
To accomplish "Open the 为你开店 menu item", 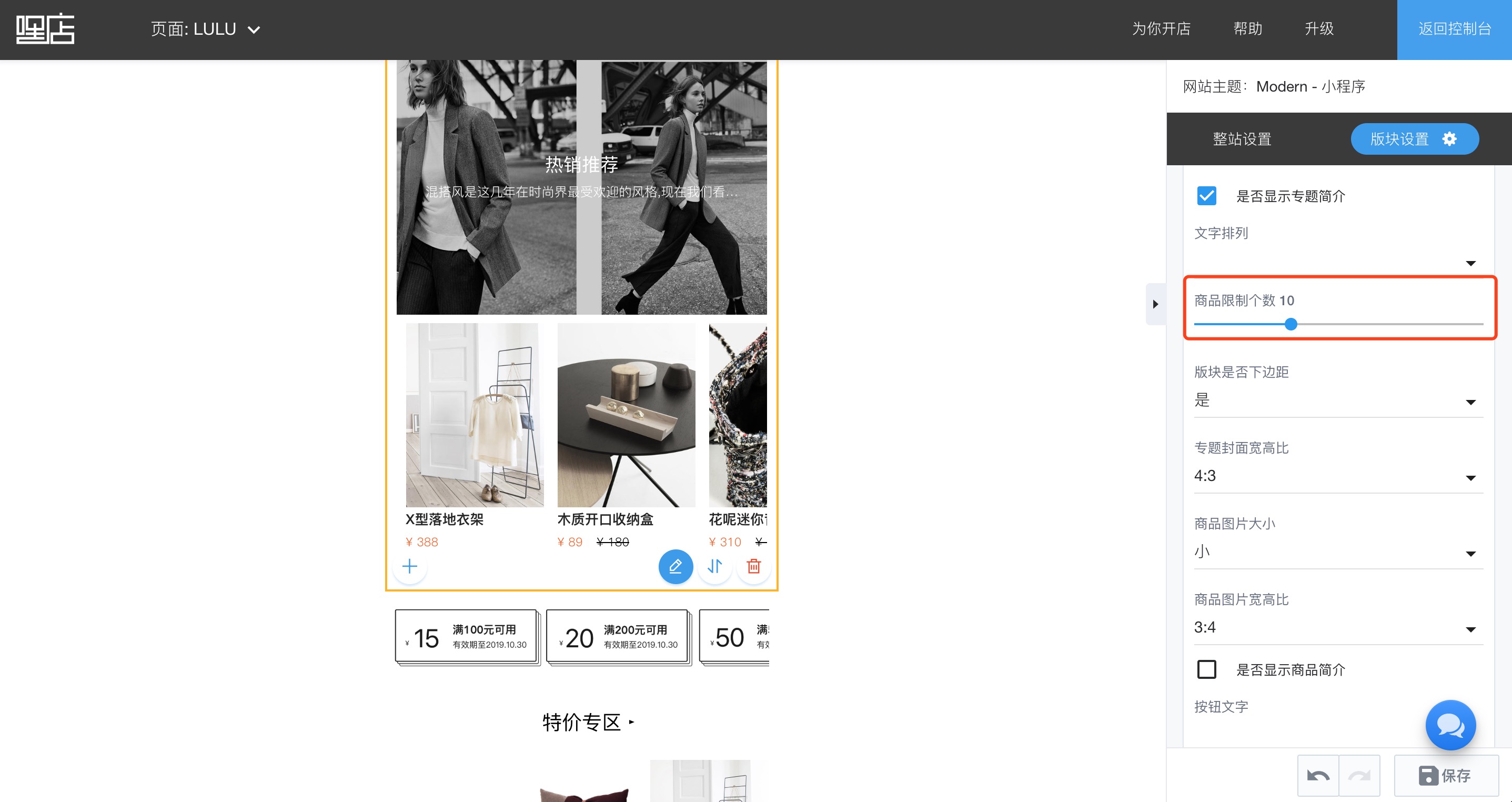I will pyautogui.click(x=1161, y=29).
